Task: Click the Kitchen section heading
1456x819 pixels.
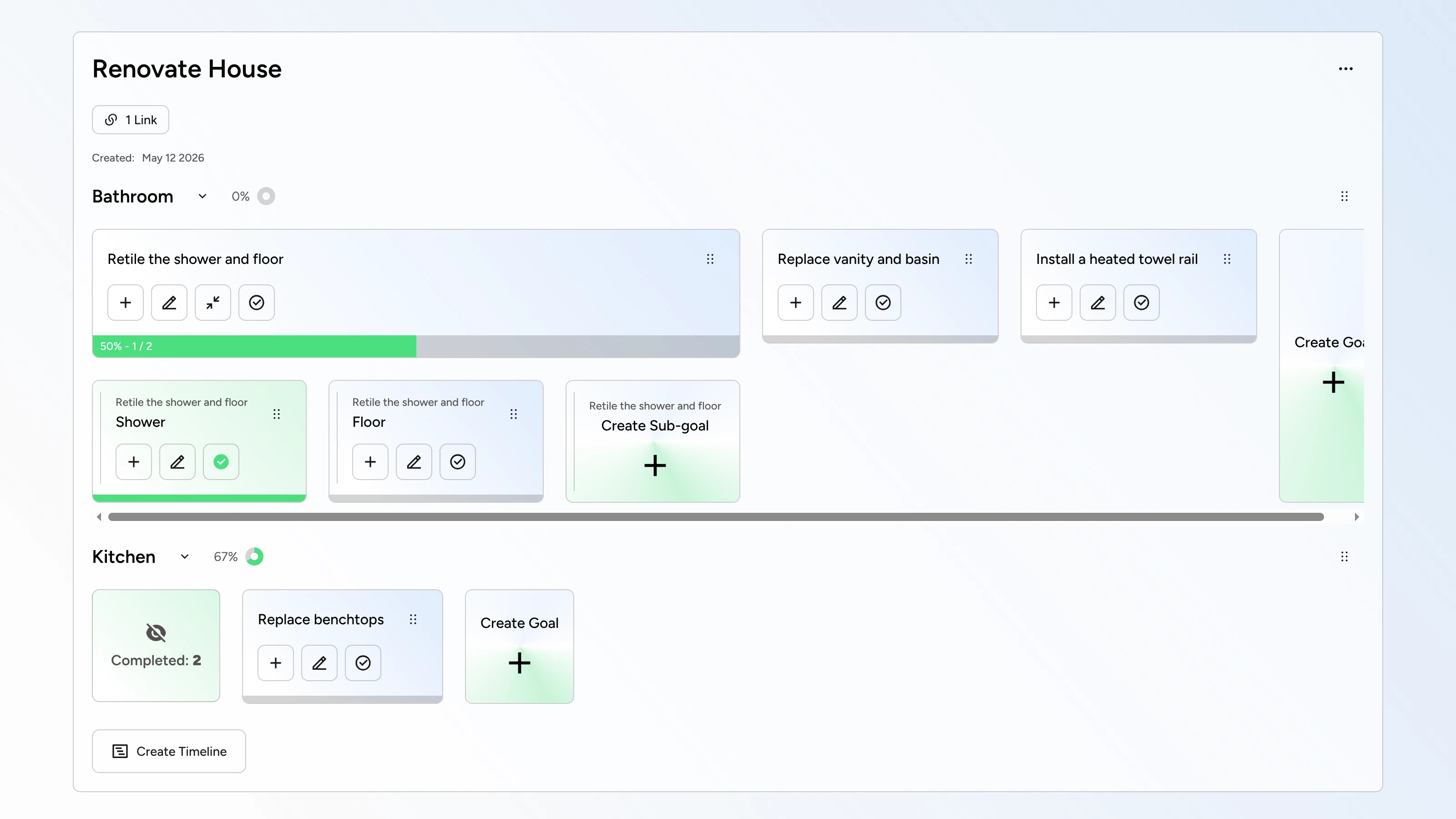Action: point(124,557)
